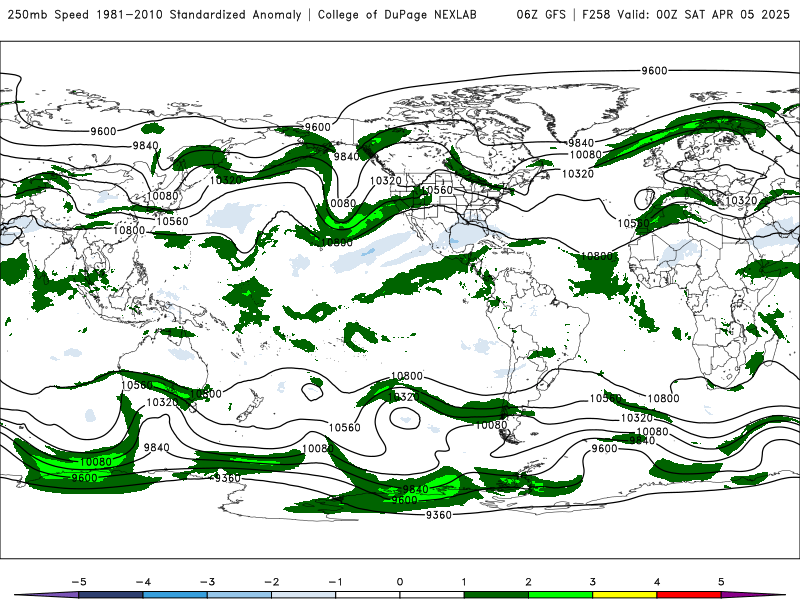Screen dimensions: 800x600
Task: Click the colorbar label "-3"
Action: (x=207, y=582)
